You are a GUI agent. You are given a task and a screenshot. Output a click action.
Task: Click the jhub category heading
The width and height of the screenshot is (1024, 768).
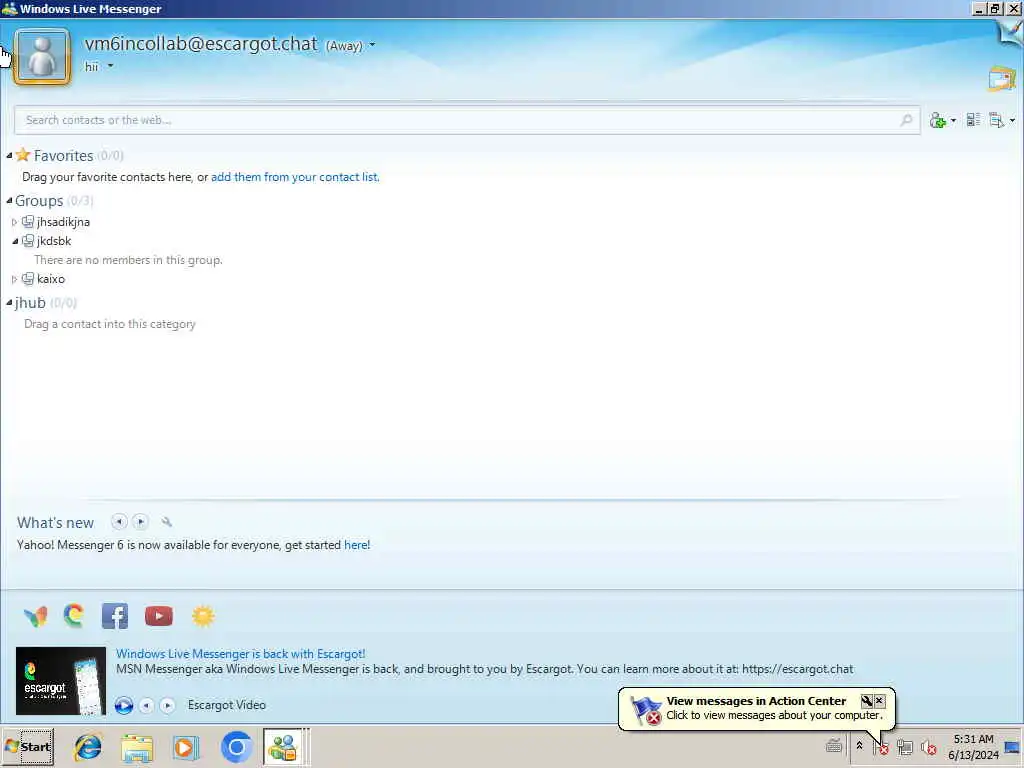[30, 302]
